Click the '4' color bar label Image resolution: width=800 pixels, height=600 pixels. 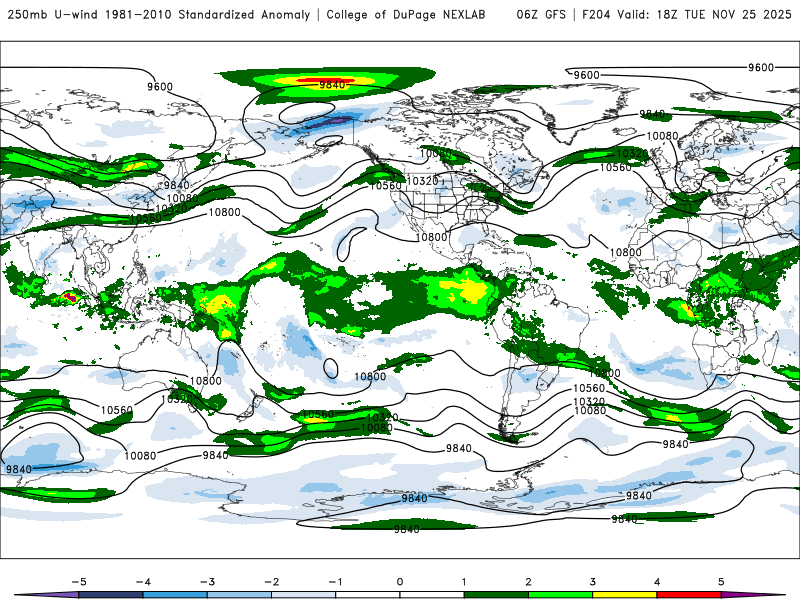[657, 582]
